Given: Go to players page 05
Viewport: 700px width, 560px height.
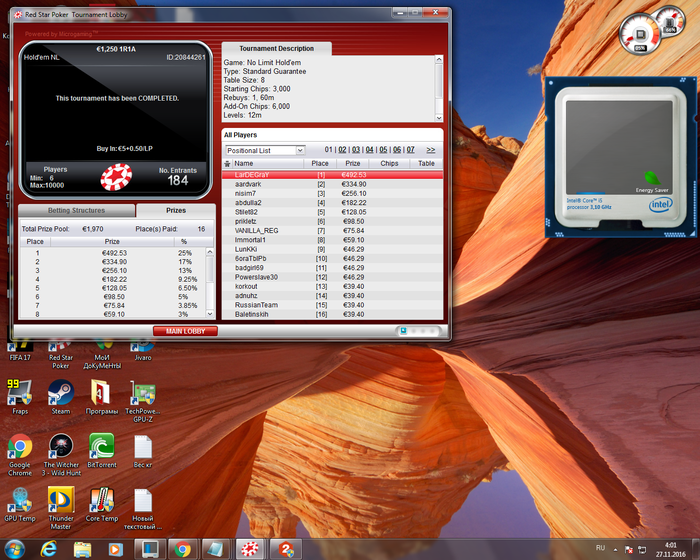Looking at the screenshot, I should pyautogui.click(x=383, y=150).
